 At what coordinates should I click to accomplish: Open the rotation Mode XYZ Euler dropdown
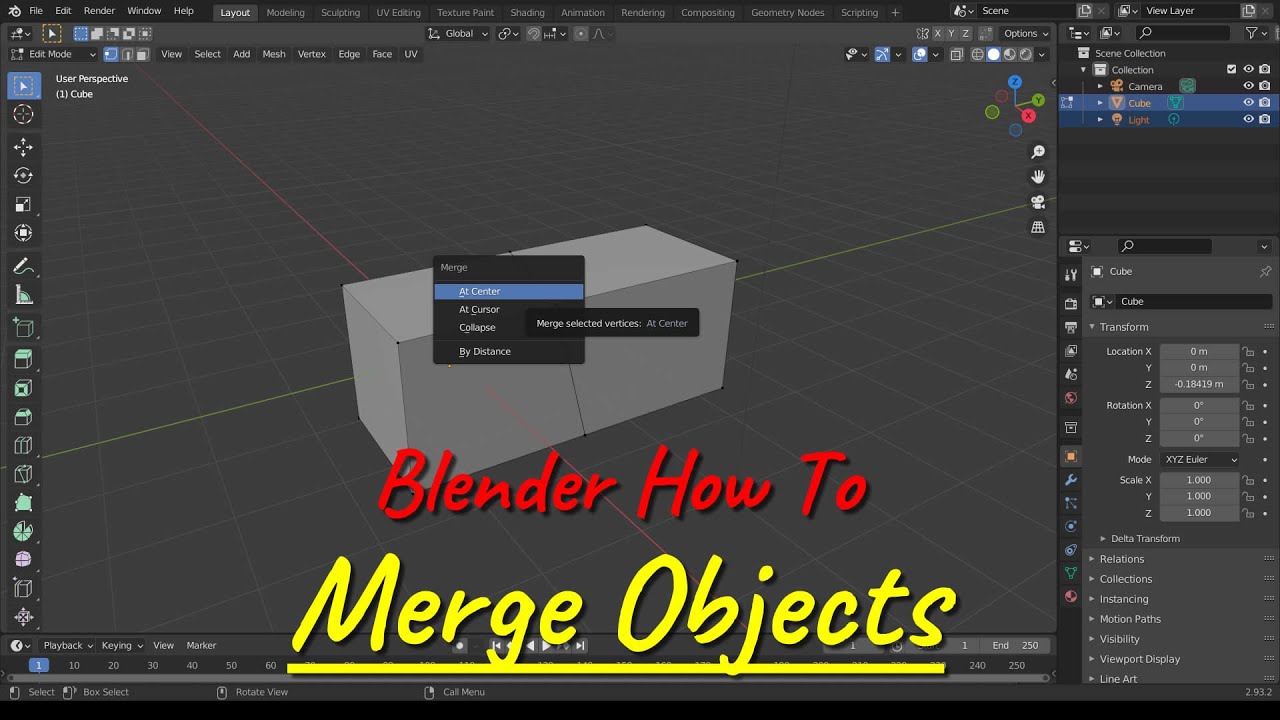(x=1200, y=460)
